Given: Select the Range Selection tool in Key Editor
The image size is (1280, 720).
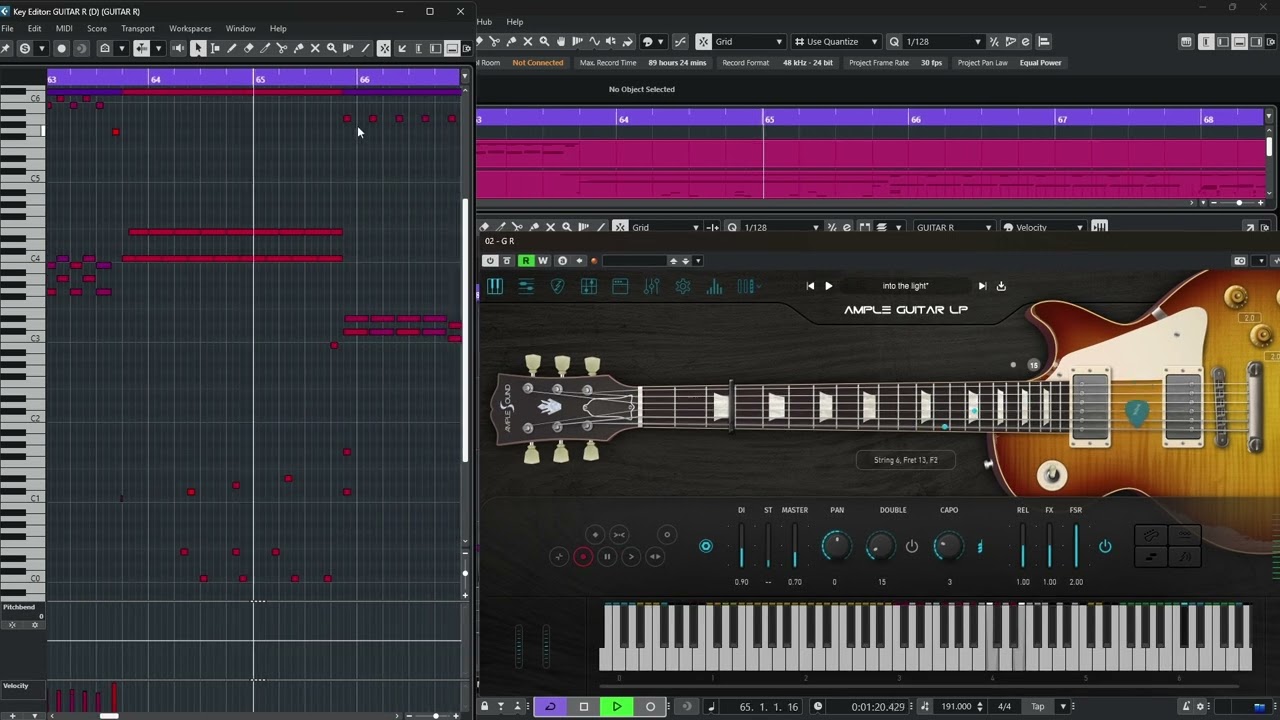Looking at the screenshot, I should (215, 48).
